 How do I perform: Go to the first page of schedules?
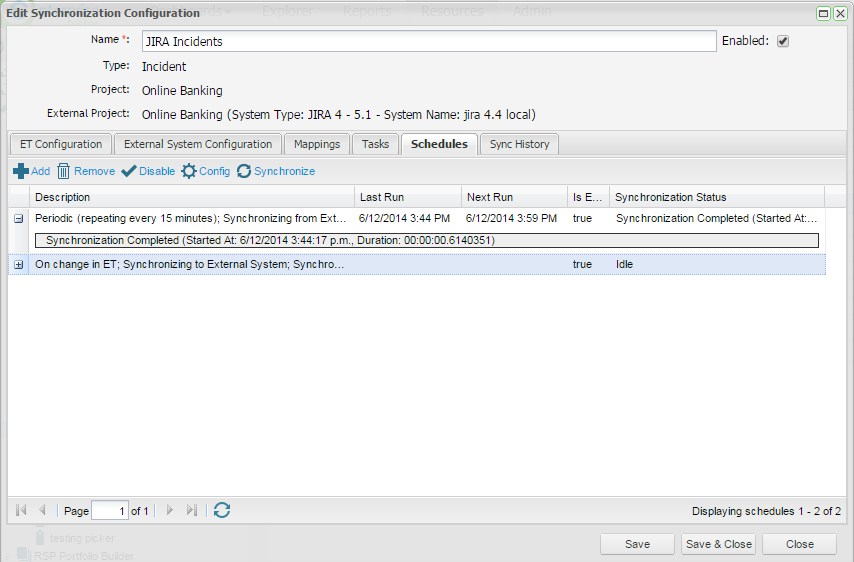(x=21, y=510)
